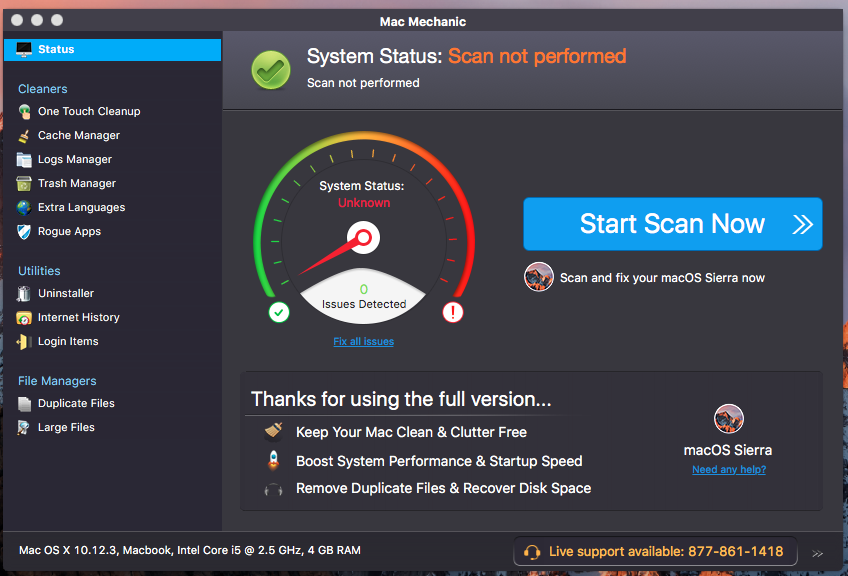
Task: Click the red Unknown status label in gauge
Action: tap(364, 203)
